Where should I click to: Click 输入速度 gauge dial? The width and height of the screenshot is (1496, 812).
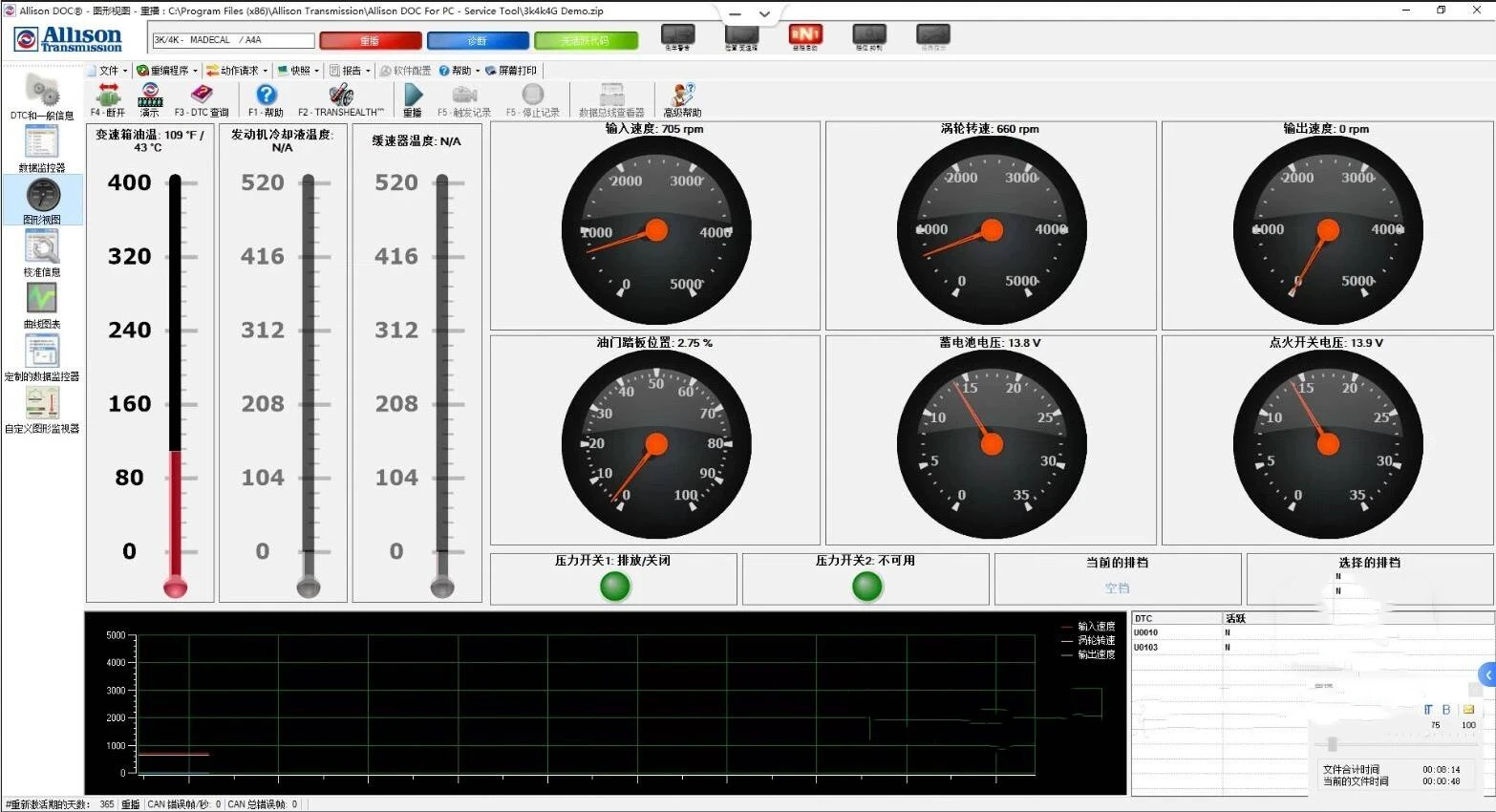(x=656, y=231)
